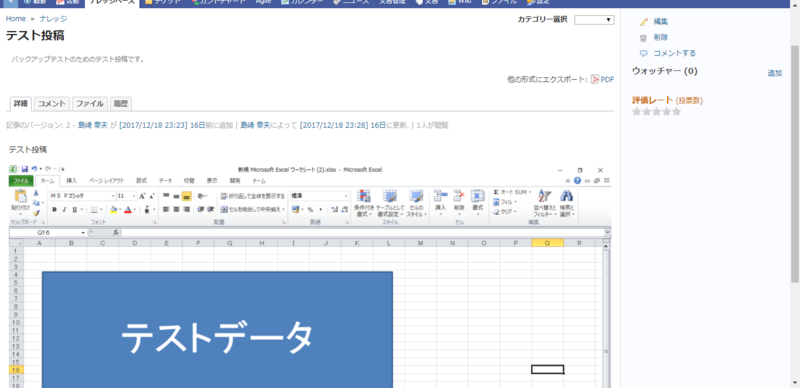Click the Excel Format Painter brush icon
The image size is (800, 388).
[36, 213]
